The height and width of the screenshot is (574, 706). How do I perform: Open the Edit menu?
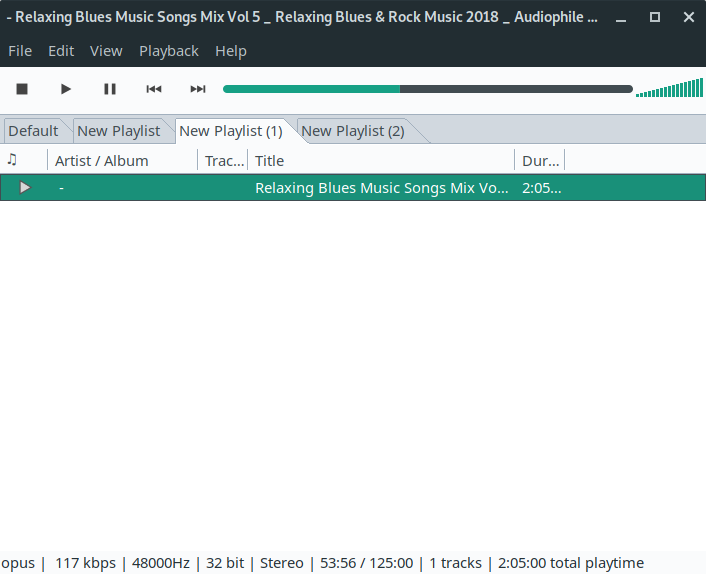click(61, 51)
